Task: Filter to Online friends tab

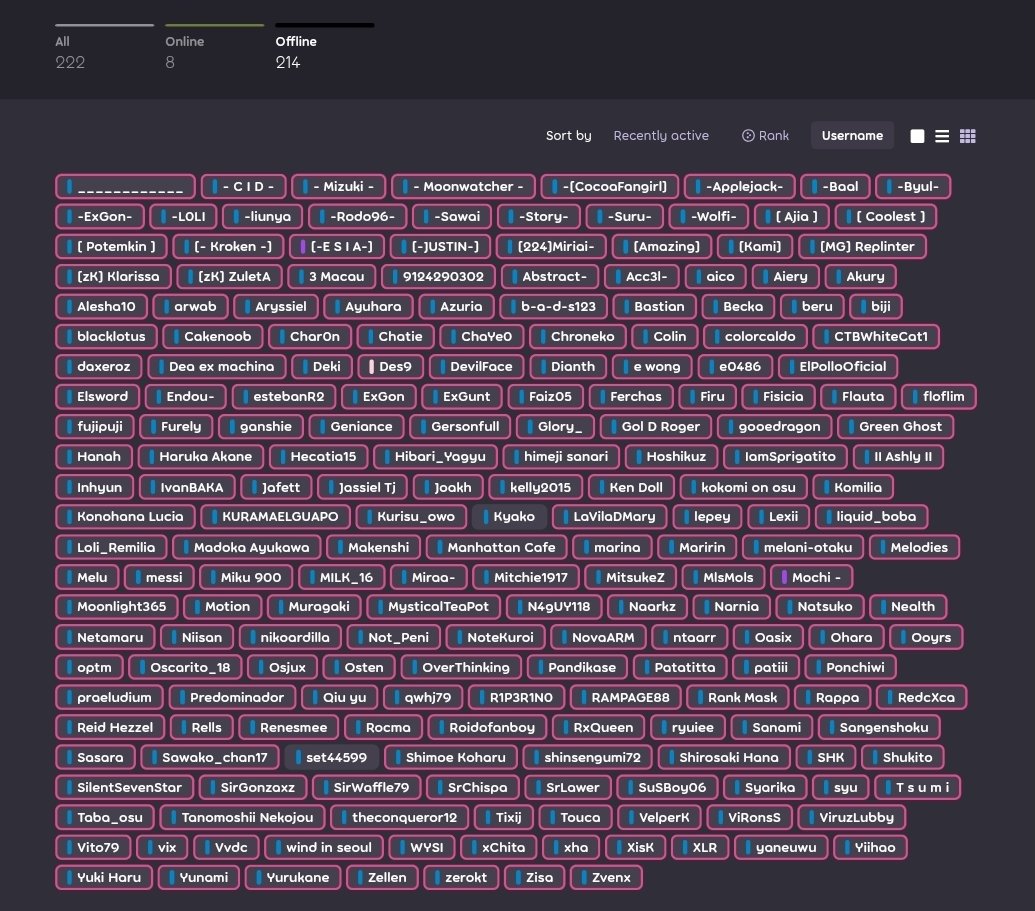Action: point(215,48)
